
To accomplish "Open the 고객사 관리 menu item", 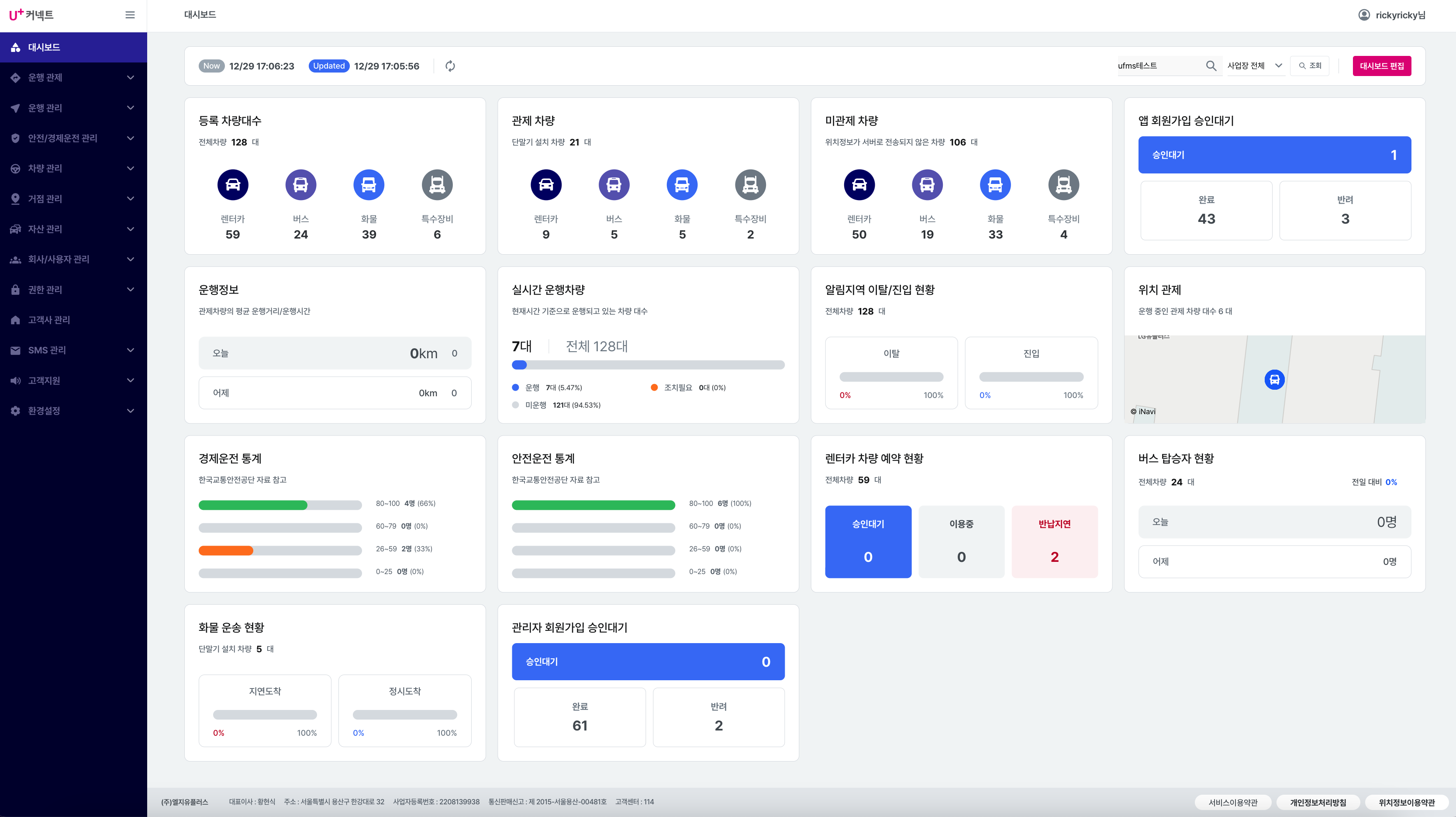I will pos(49,320).
